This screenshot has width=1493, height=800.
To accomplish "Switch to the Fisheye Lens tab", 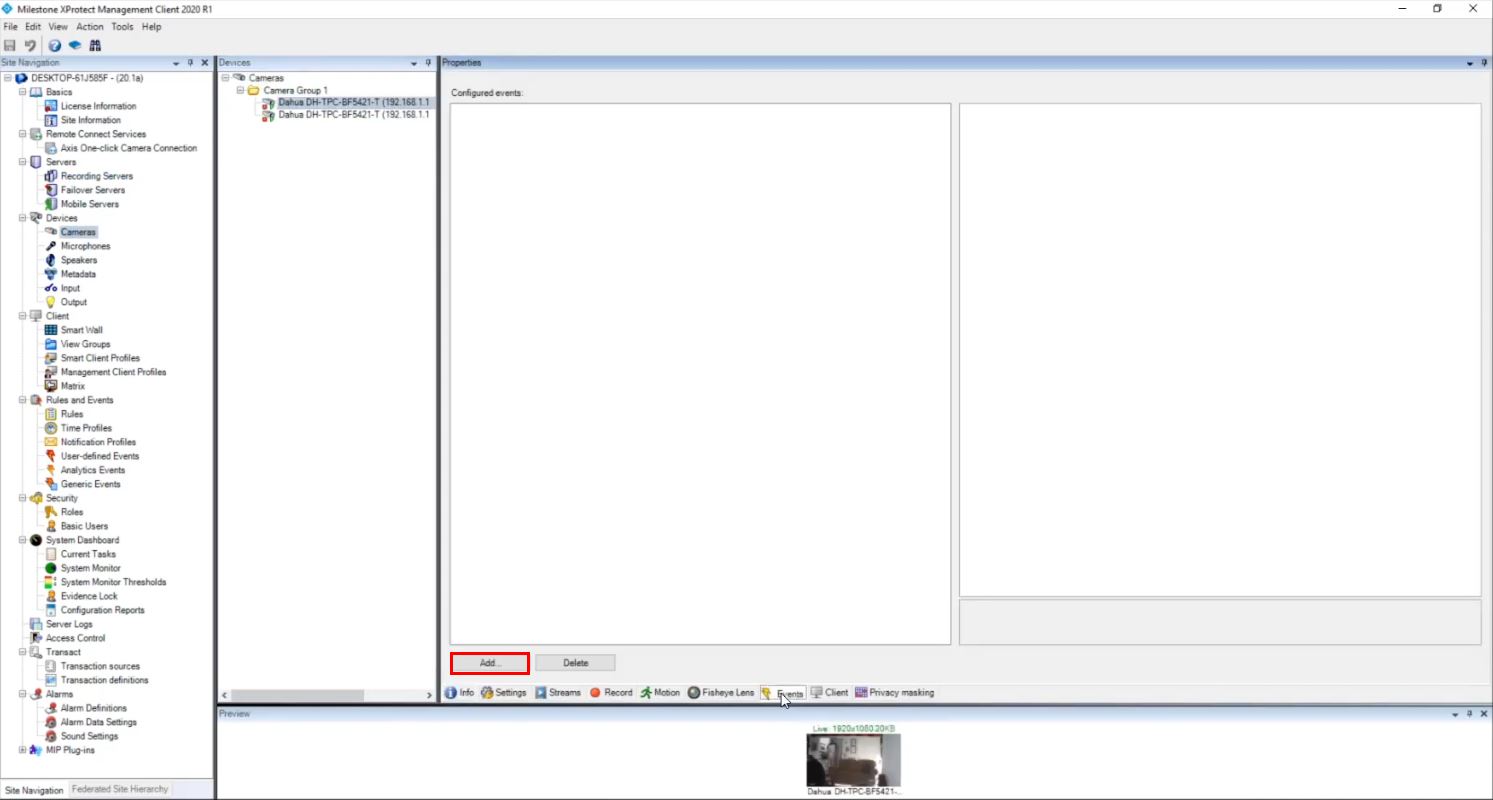I will [721, 692].
